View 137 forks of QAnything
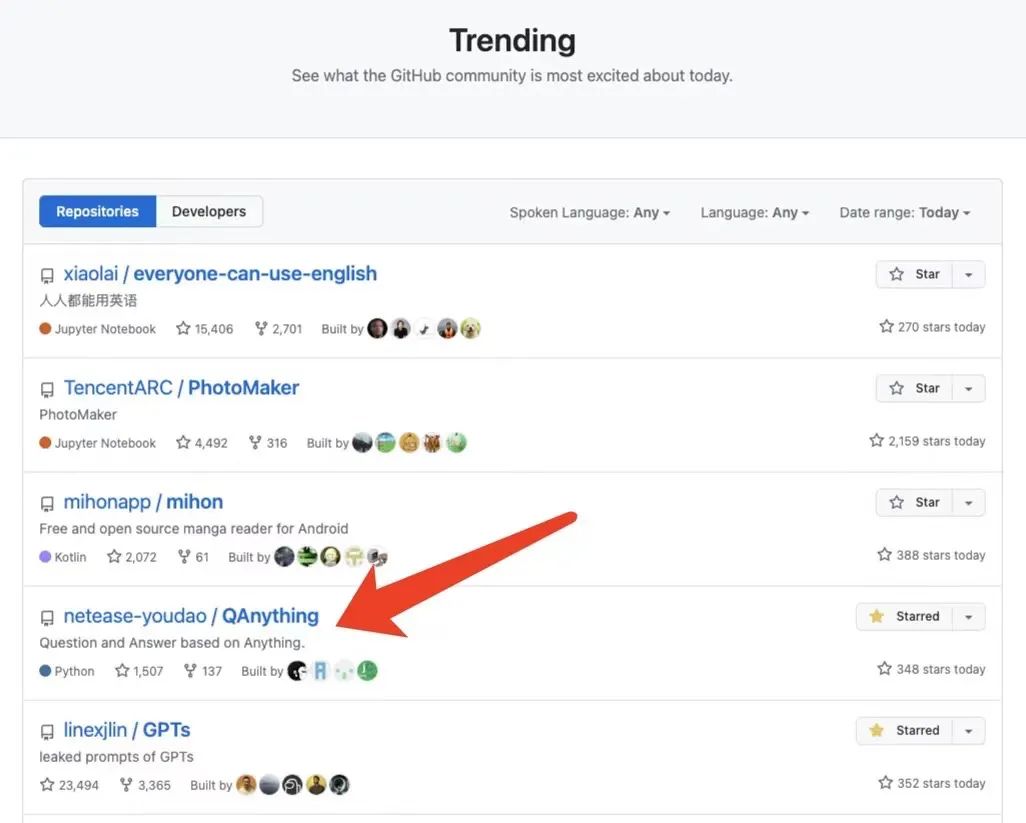The height and width of the screenshot is (823, 1026). [x=203, y=671]
